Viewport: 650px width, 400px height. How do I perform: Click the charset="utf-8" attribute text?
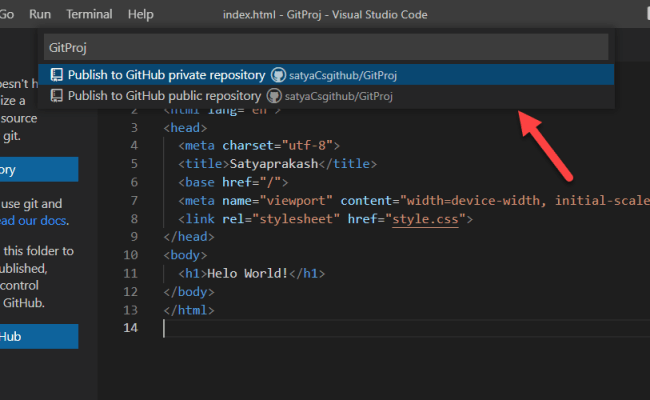277,145
